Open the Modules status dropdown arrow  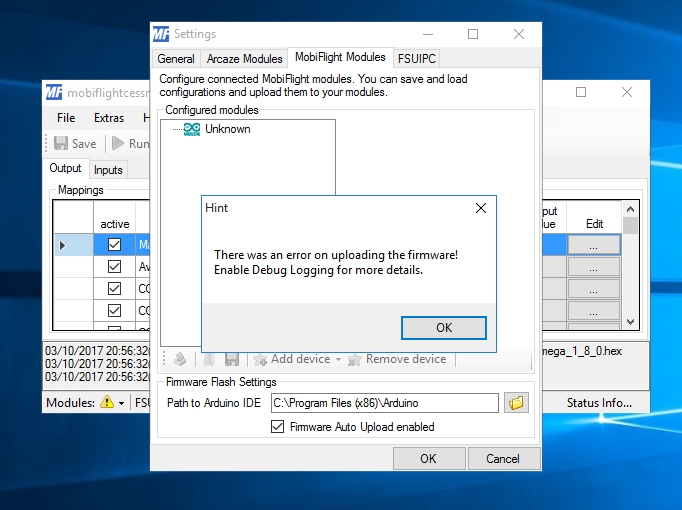point(122,403)
